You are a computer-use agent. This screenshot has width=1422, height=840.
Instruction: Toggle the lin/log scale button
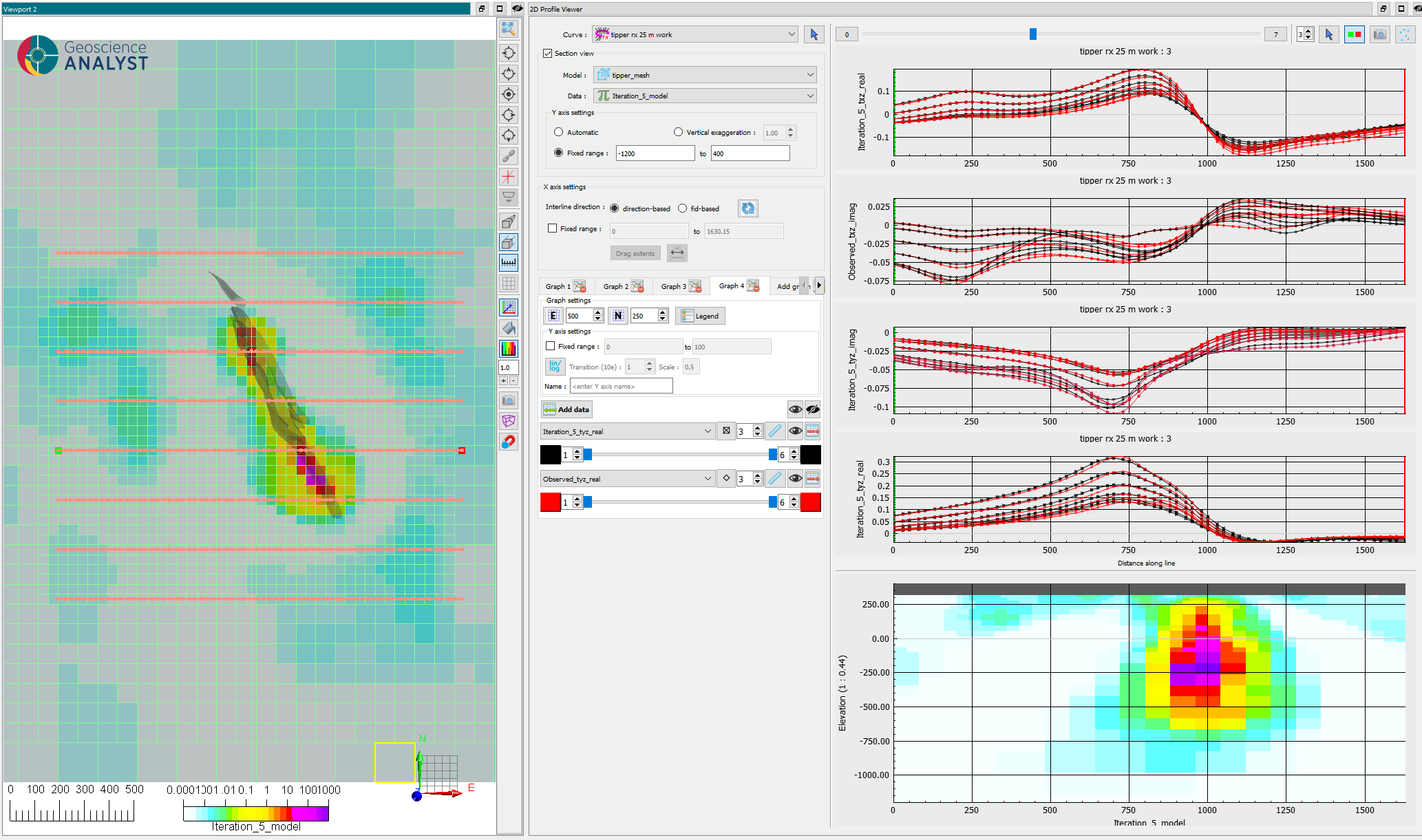pyautogui.click(x=555, y=367)
